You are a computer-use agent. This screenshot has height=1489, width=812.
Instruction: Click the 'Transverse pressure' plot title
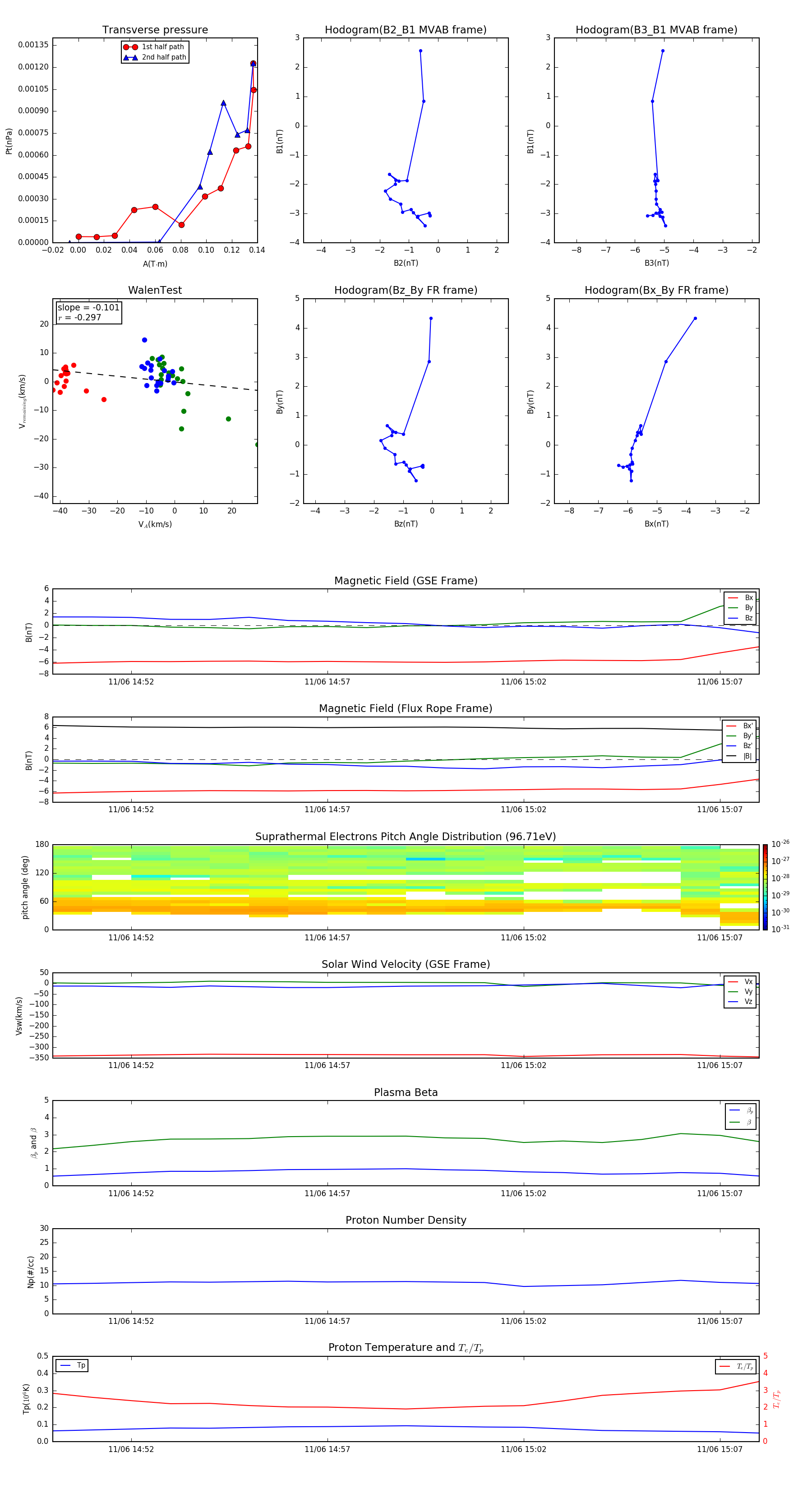pos(155,29)
